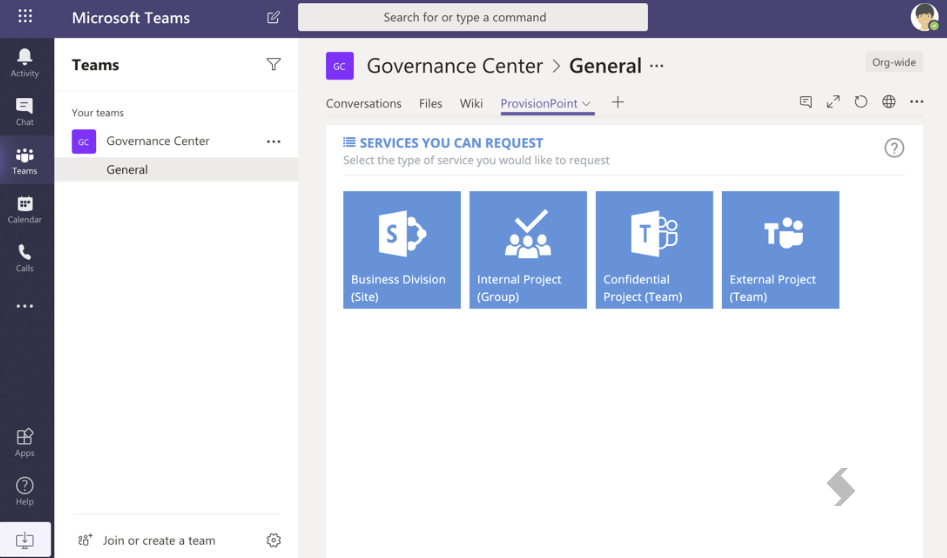Open the help question mark in services panel
This screenshot has width=947, height=558.
coord(894,148)
